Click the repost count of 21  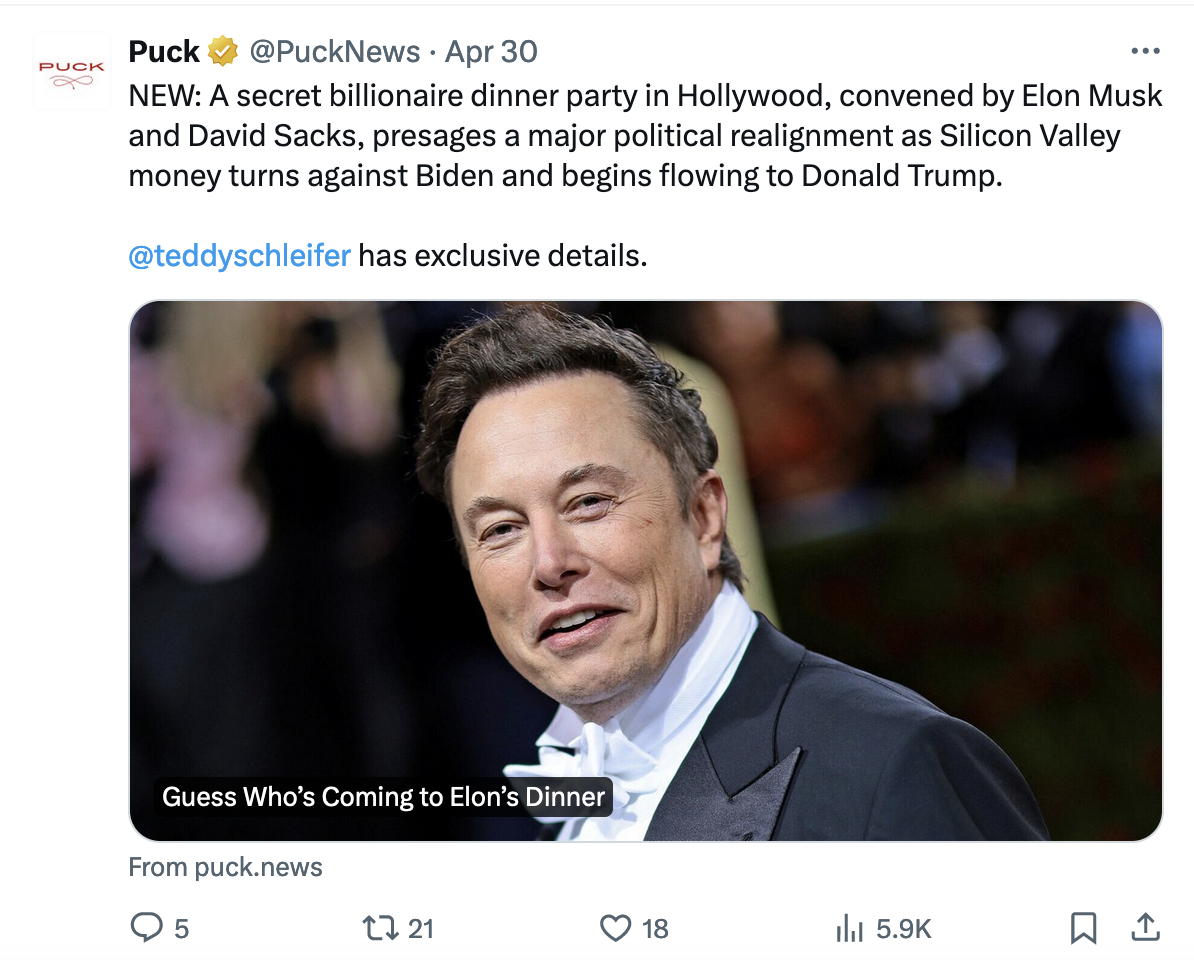coord(421,929)
